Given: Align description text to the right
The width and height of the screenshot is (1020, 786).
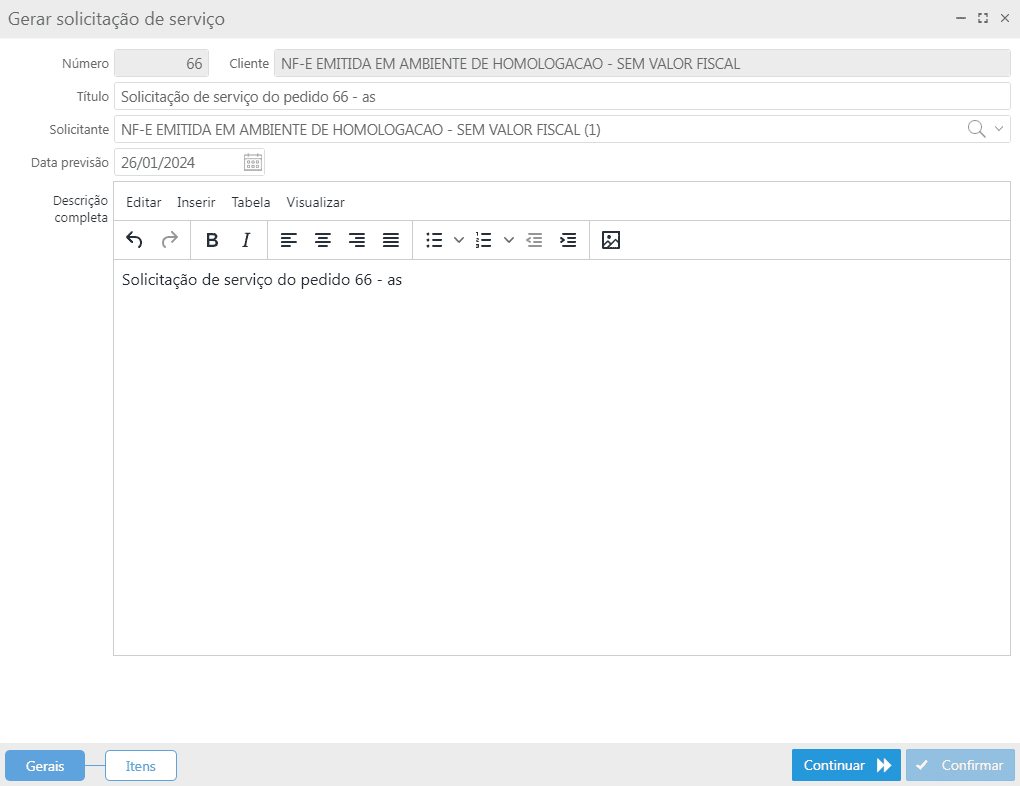Looking at the screenshot, I should 357,240.
